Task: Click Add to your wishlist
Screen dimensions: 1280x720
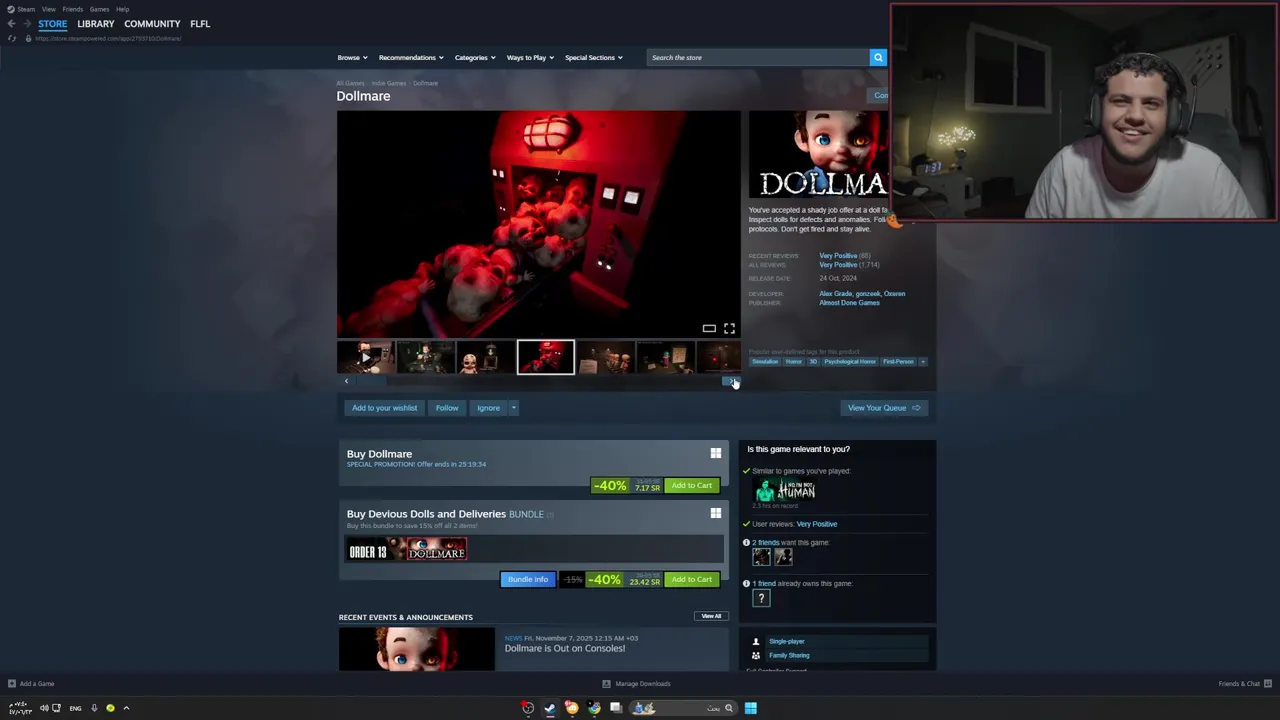Action: [384, 408]
